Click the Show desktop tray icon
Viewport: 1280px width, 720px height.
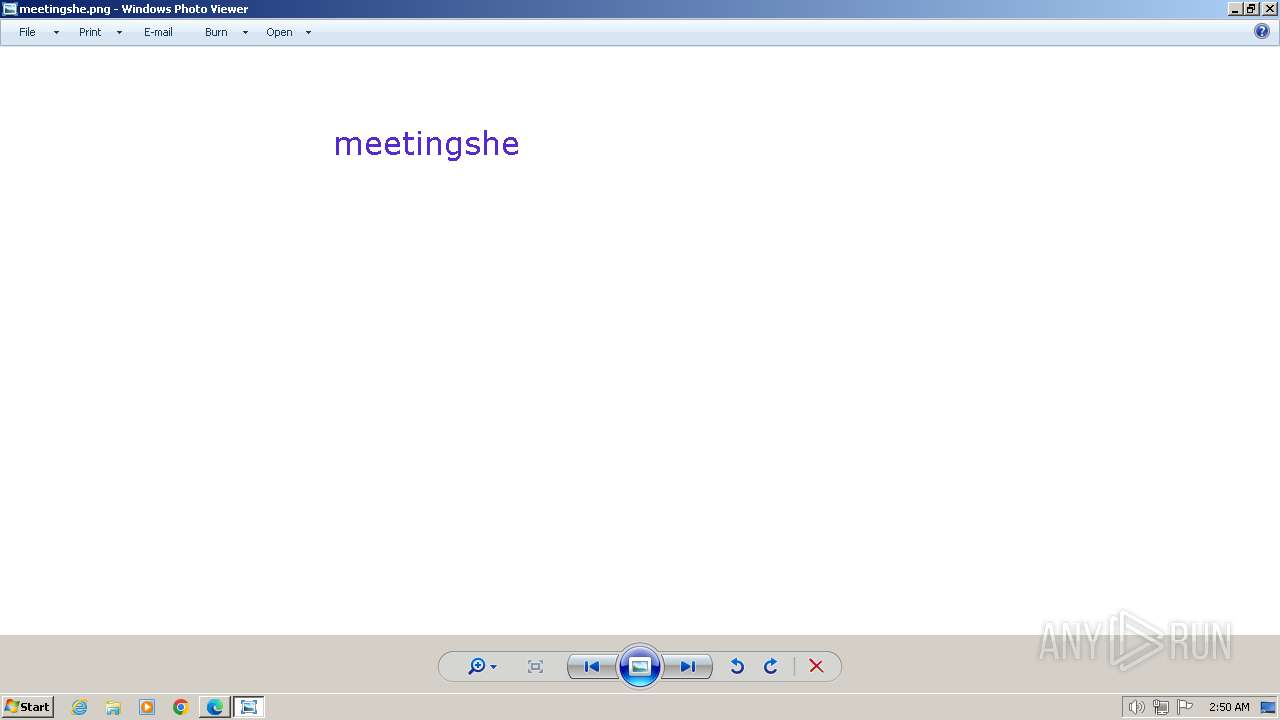(1268, 707)
